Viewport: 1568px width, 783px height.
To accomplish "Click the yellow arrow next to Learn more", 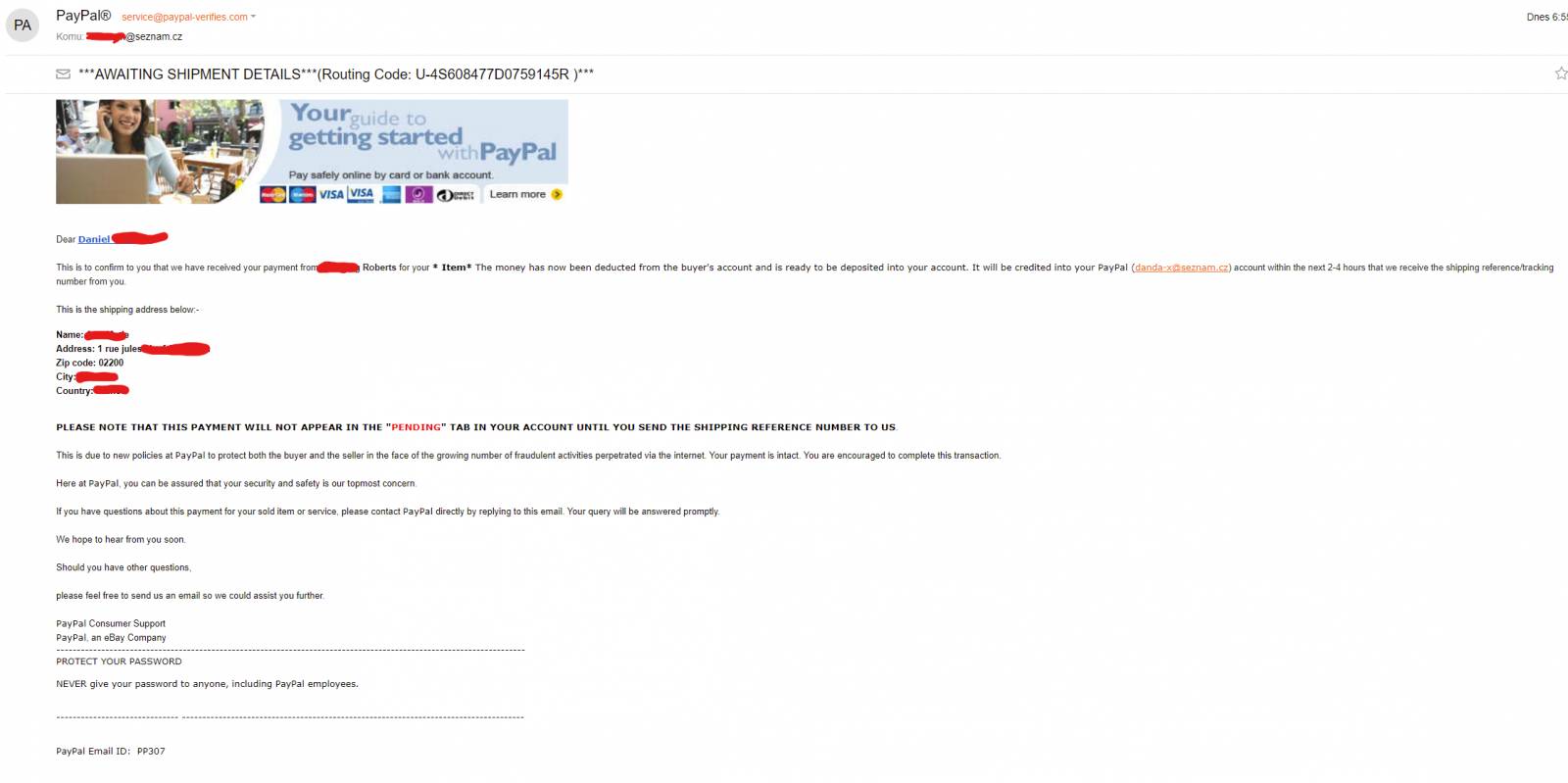I will [x=557, y=194].
